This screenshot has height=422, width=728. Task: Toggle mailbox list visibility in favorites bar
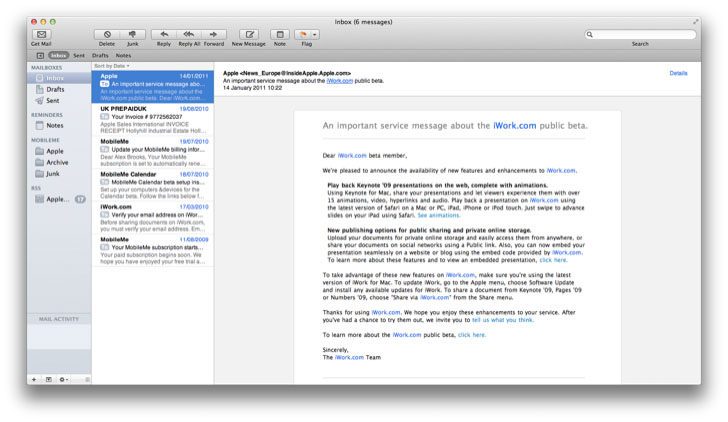(40, 55)
